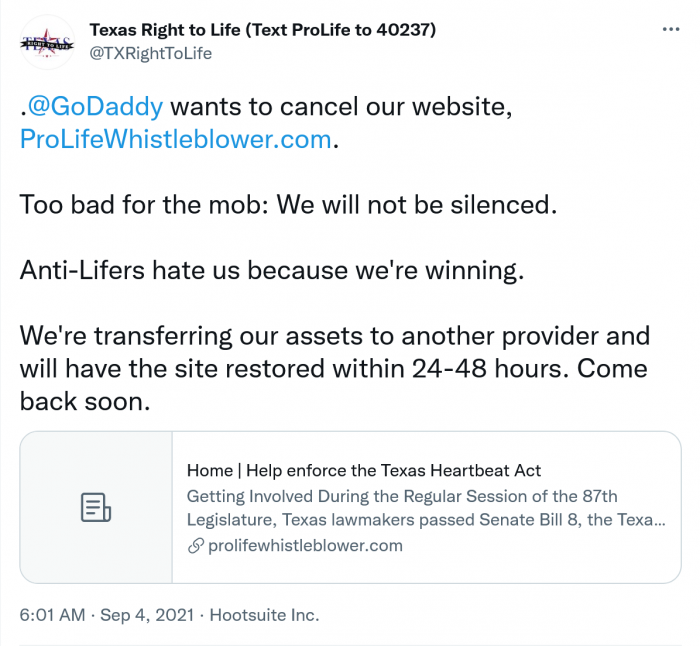Click the "Anti-Lifers hate us" line
The height and width of the screenshot is (646, 700).
click(270, 270)
